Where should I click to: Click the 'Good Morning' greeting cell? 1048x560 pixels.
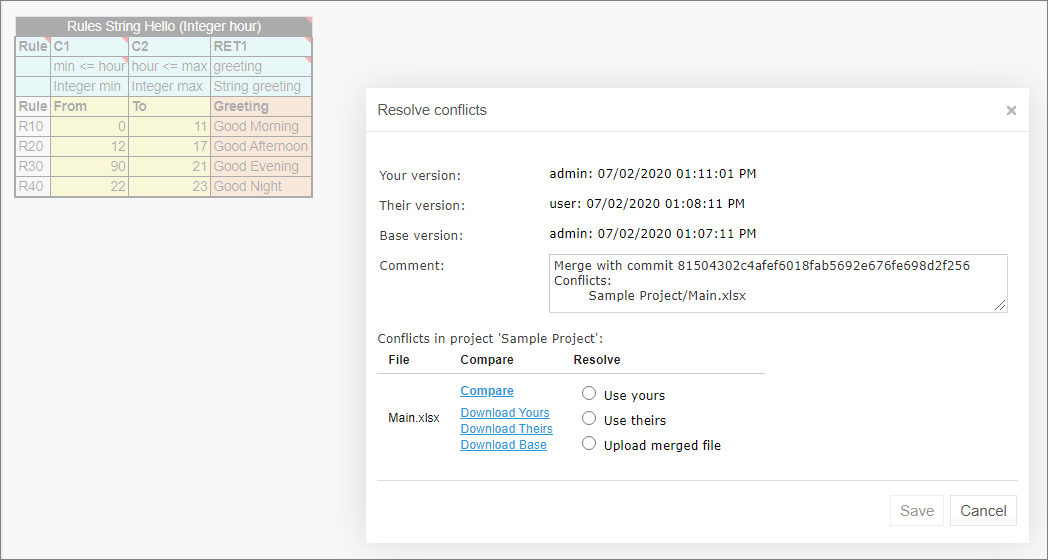(260, 127)
